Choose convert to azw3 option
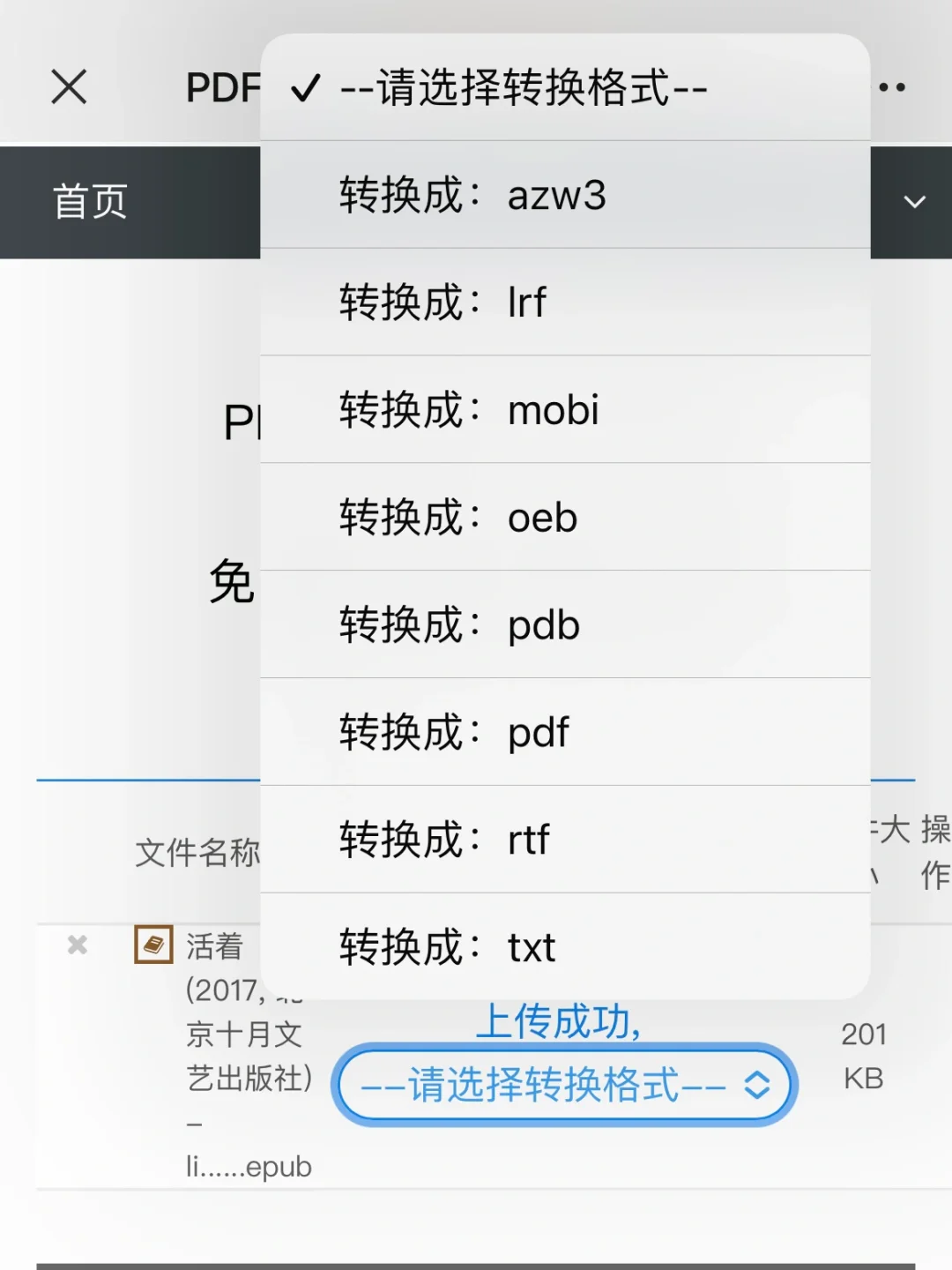 coord(565,195)
